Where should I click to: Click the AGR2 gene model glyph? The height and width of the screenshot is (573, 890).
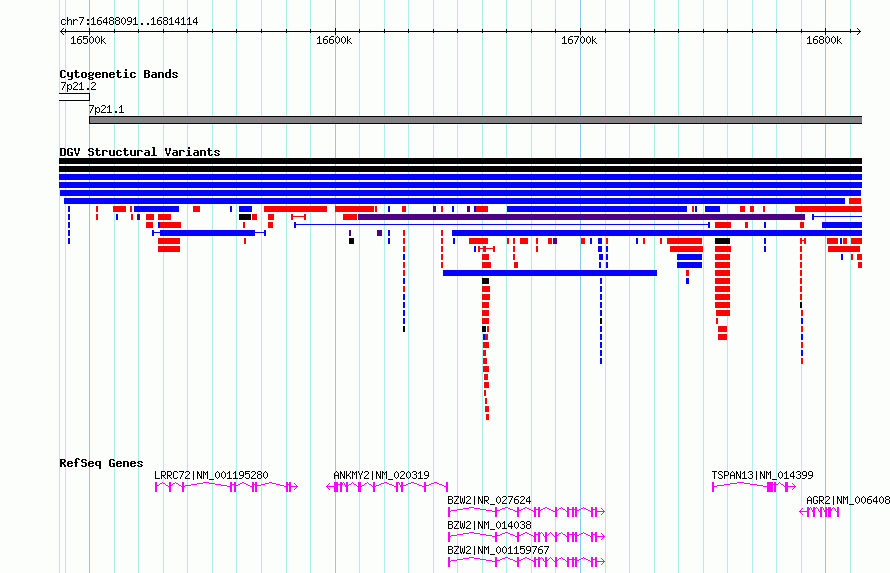point(819,512)
